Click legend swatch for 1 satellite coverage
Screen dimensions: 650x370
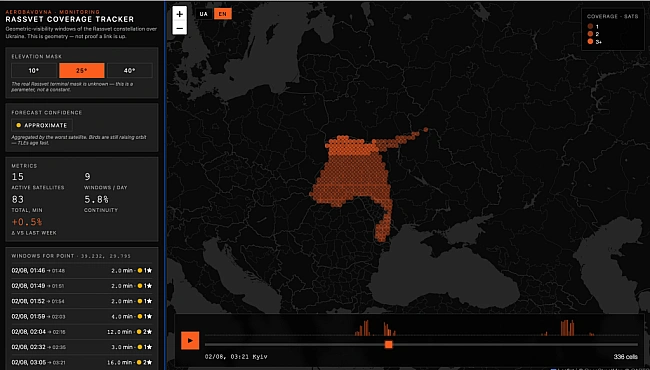590,26
